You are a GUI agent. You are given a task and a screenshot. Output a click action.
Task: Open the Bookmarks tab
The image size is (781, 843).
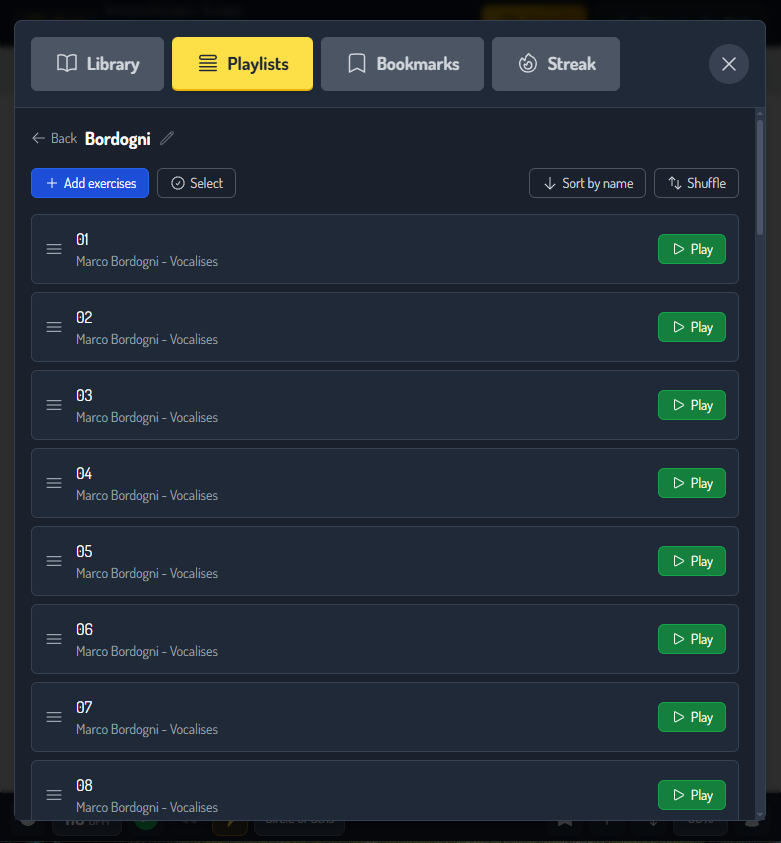[402, 64]
